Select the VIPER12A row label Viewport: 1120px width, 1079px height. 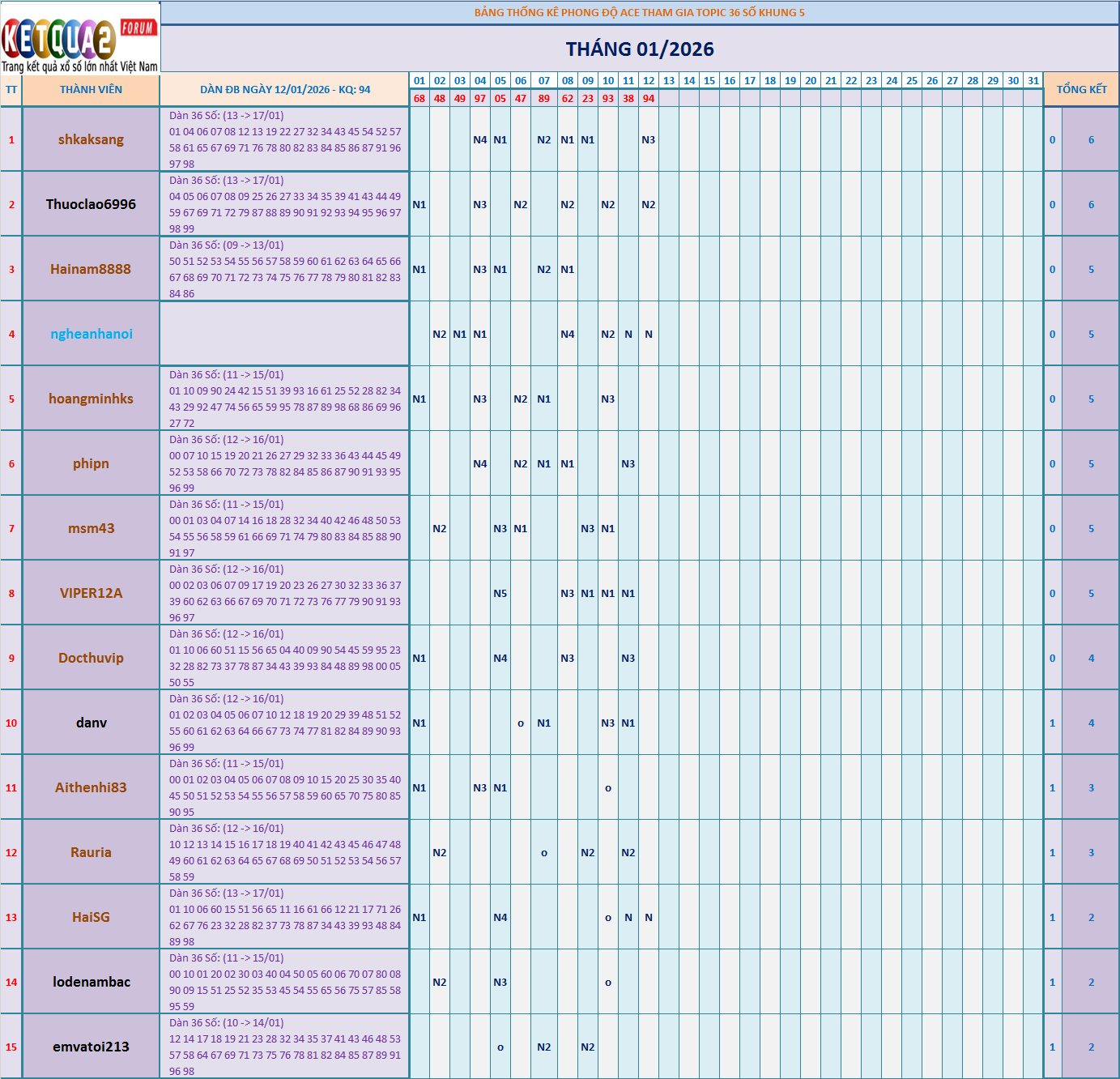(x=90, y=593)
